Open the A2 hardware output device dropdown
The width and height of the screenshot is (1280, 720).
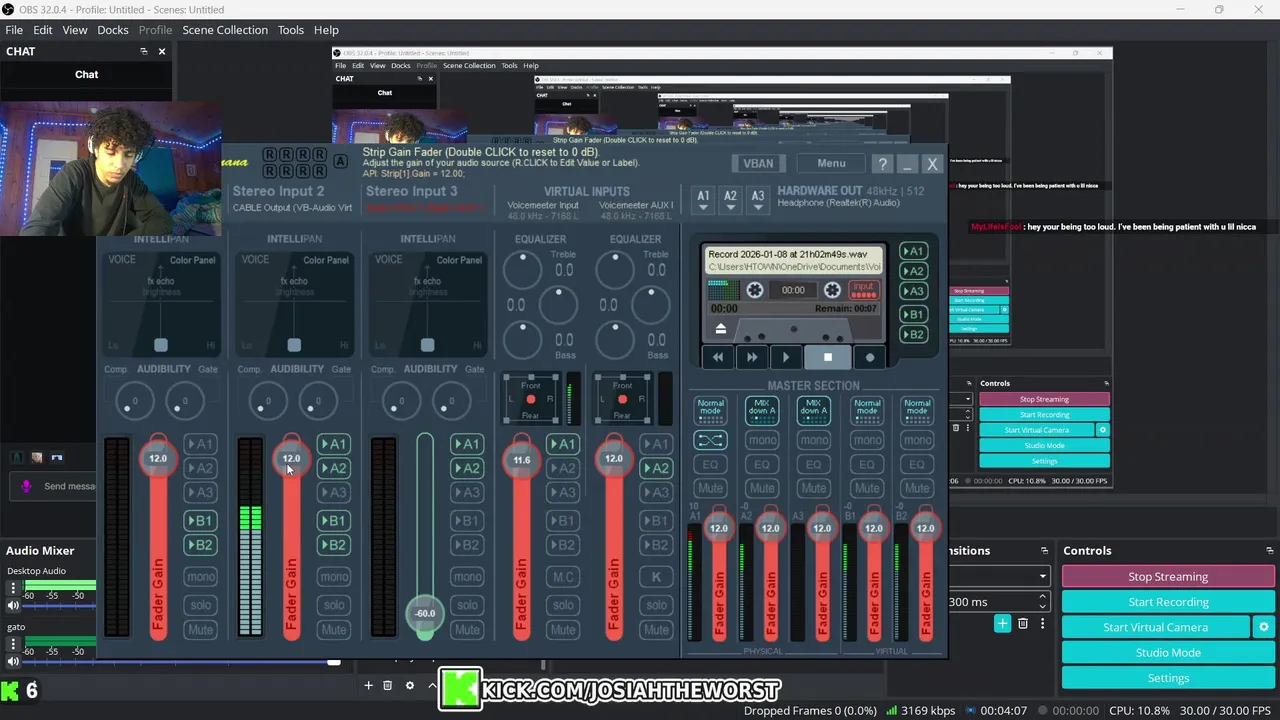point(730,200)
